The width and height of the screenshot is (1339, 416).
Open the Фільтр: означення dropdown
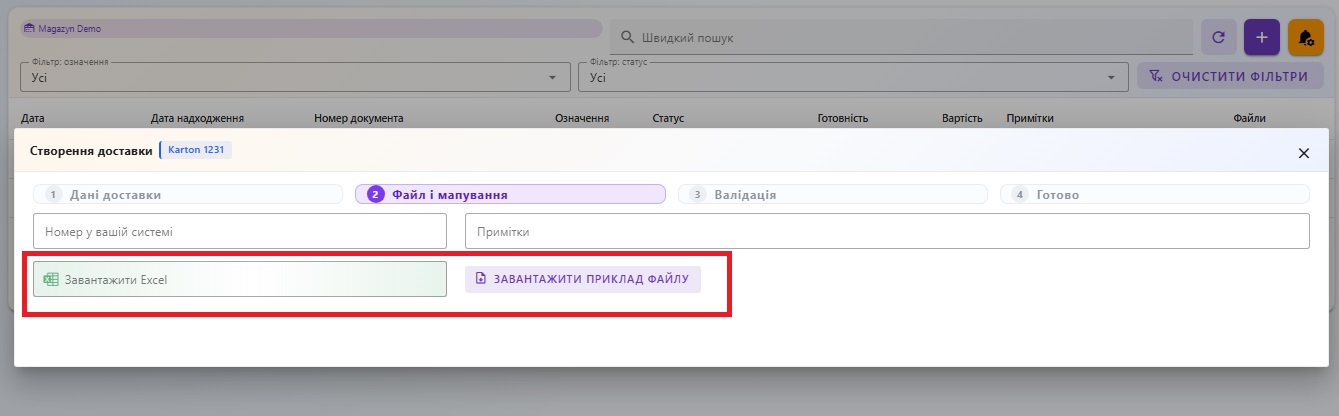(x=294, y=77)
